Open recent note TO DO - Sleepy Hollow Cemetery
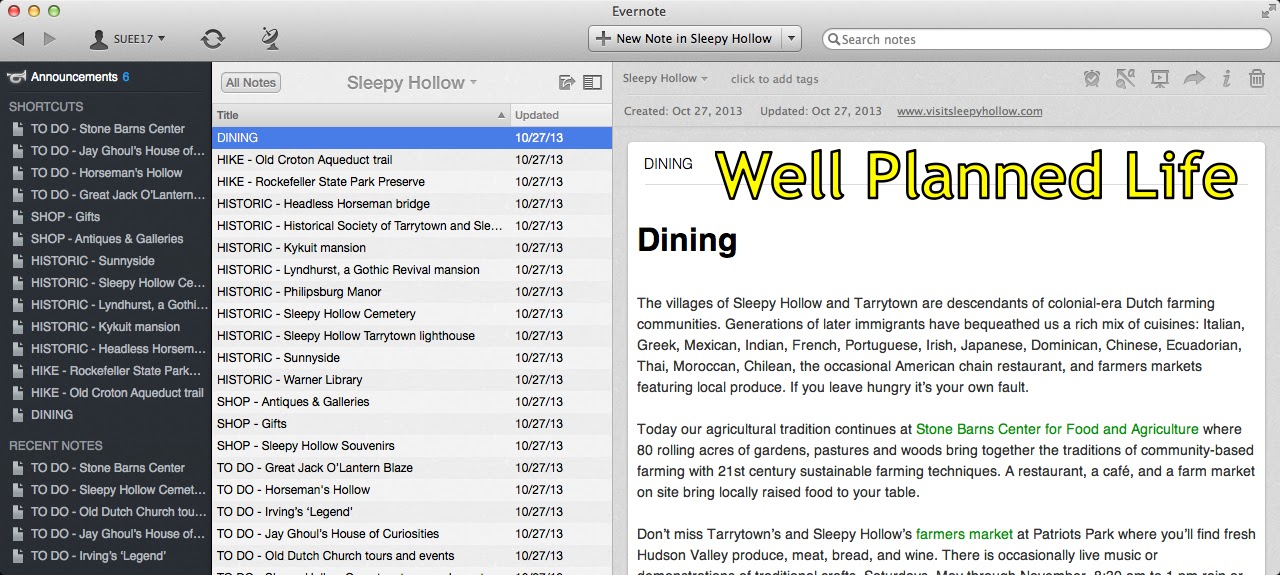 [x=106, y=490]
